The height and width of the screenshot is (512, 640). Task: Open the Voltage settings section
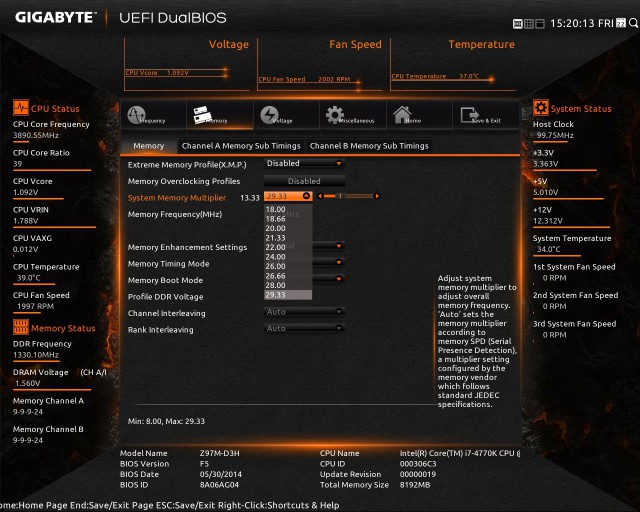click(x=286, y=115)
